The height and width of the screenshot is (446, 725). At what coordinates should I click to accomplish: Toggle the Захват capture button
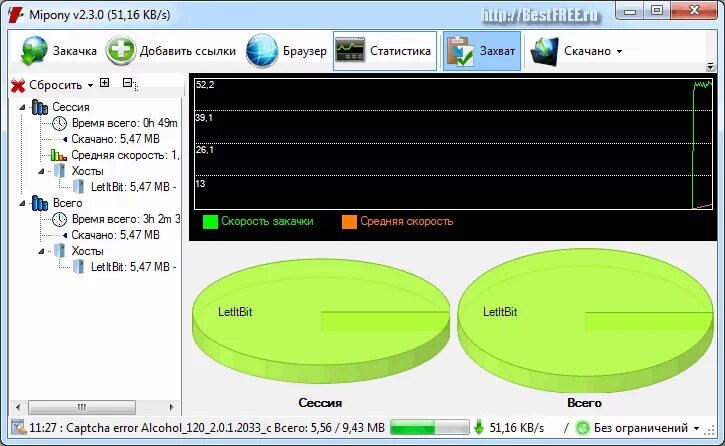[x=481, y=51]
